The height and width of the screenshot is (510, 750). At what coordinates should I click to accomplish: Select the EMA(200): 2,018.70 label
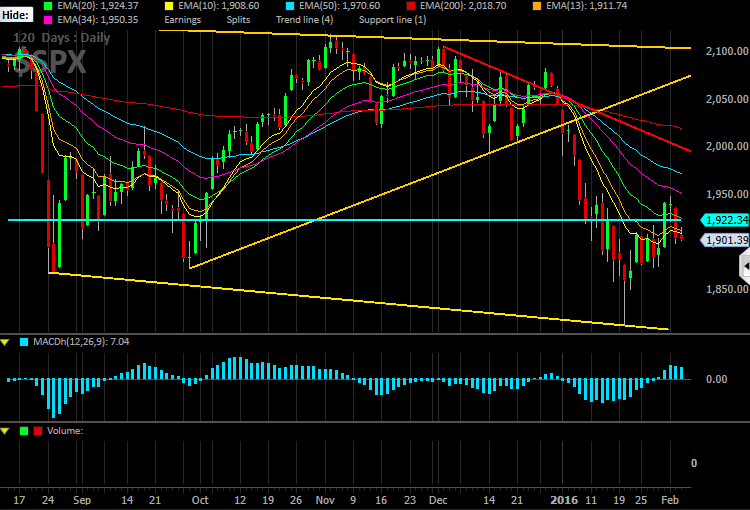[463, 6]
